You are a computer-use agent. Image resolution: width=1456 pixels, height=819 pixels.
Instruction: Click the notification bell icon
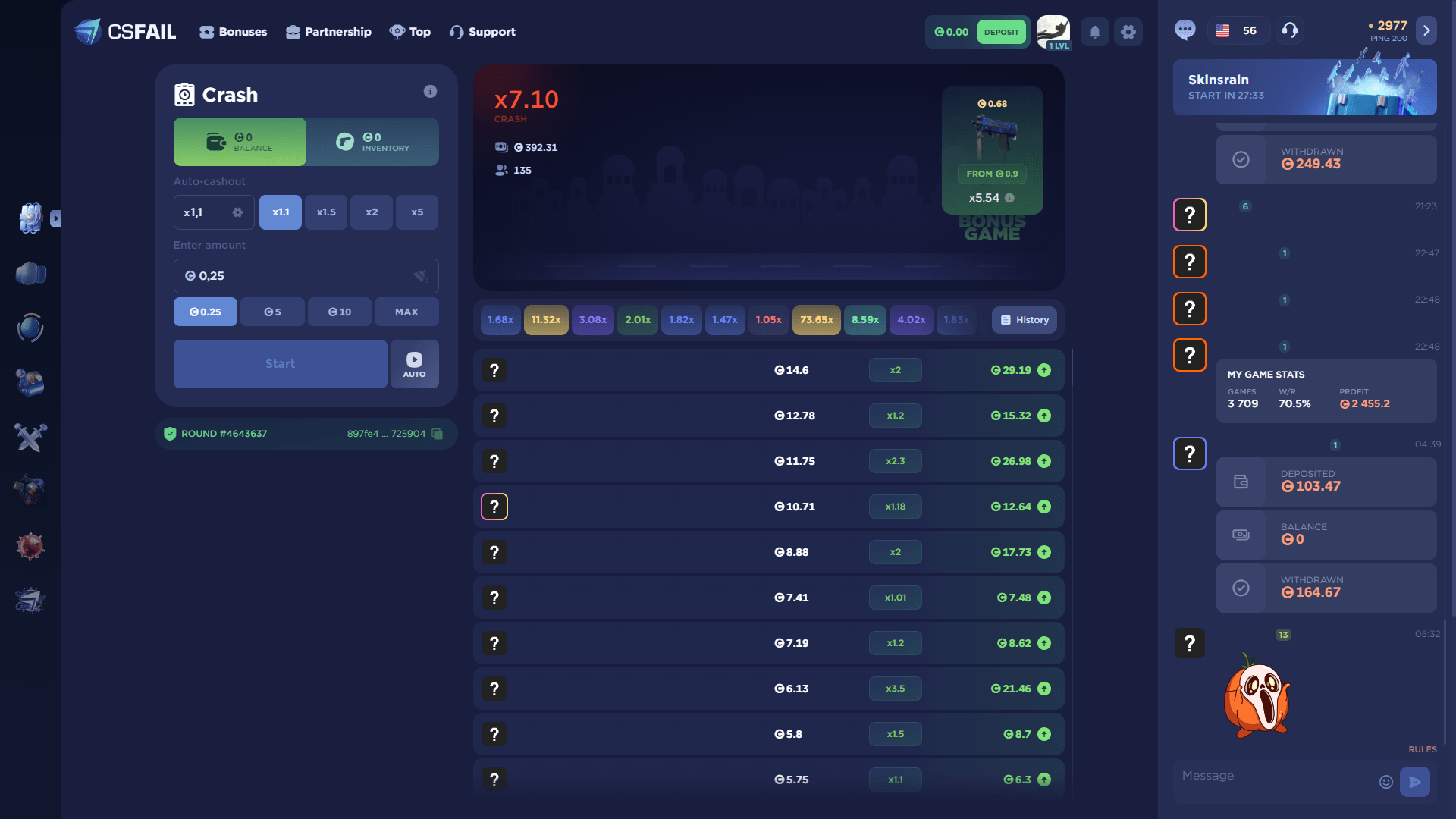click(1095, 31)
